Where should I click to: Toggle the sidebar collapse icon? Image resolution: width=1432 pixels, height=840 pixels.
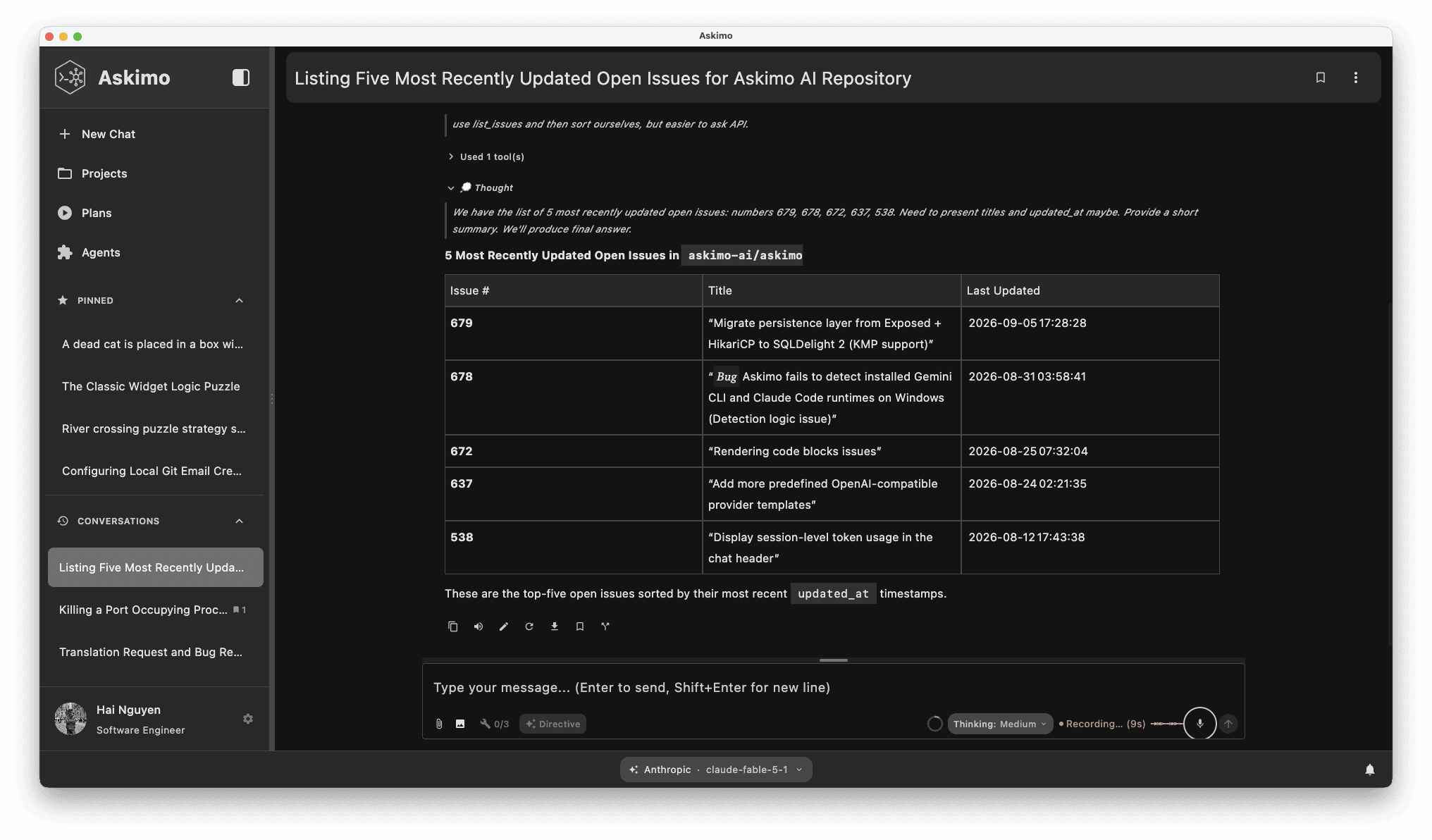241,78
